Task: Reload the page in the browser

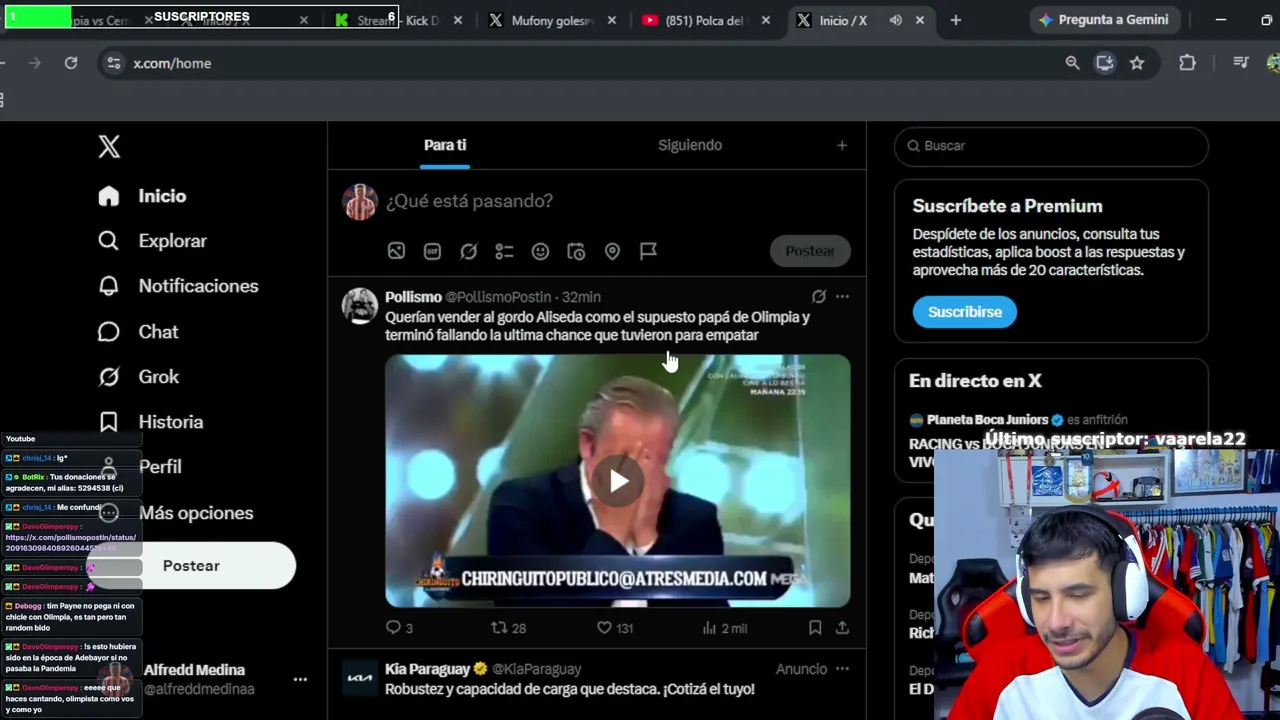Action: pyautogui.click(x=71, y=63)
